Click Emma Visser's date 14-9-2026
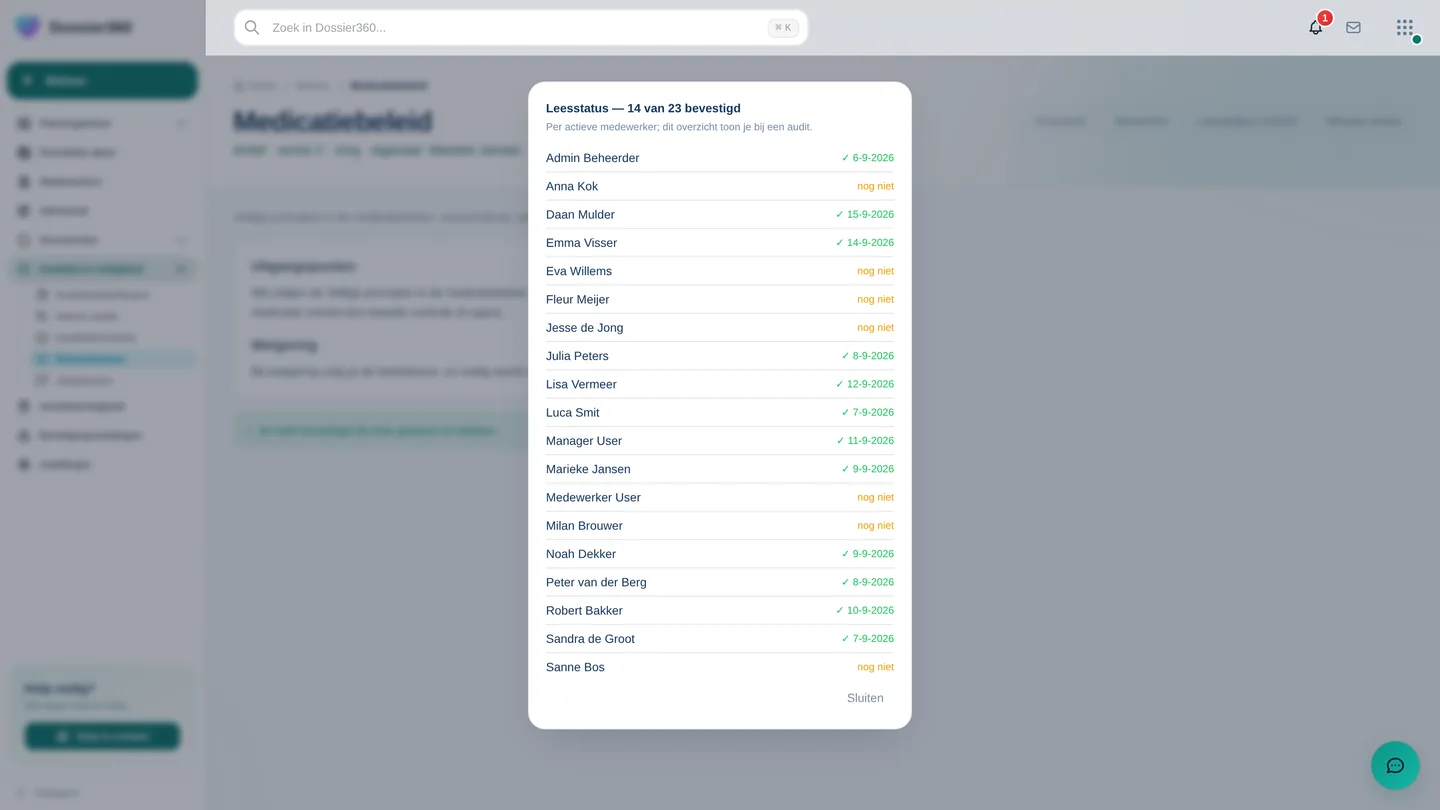The height and width of the screenshot is (810, 1440). [x=865, y=243]
